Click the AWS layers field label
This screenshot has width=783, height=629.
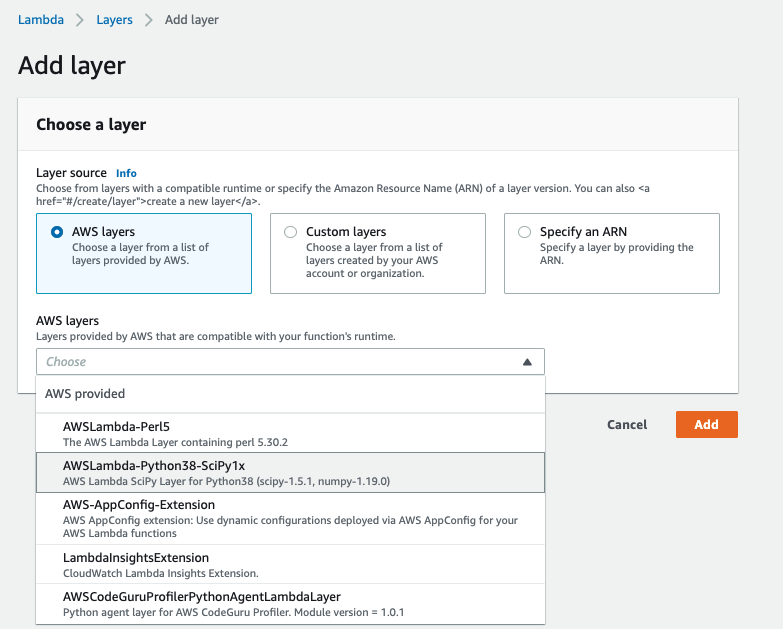[x=67, y=320]
